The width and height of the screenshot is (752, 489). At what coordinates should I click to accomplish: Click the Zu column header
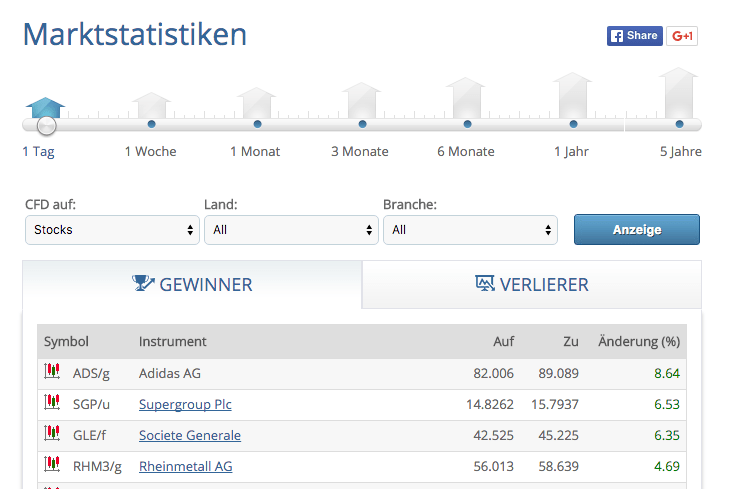(x=571, y=341)
